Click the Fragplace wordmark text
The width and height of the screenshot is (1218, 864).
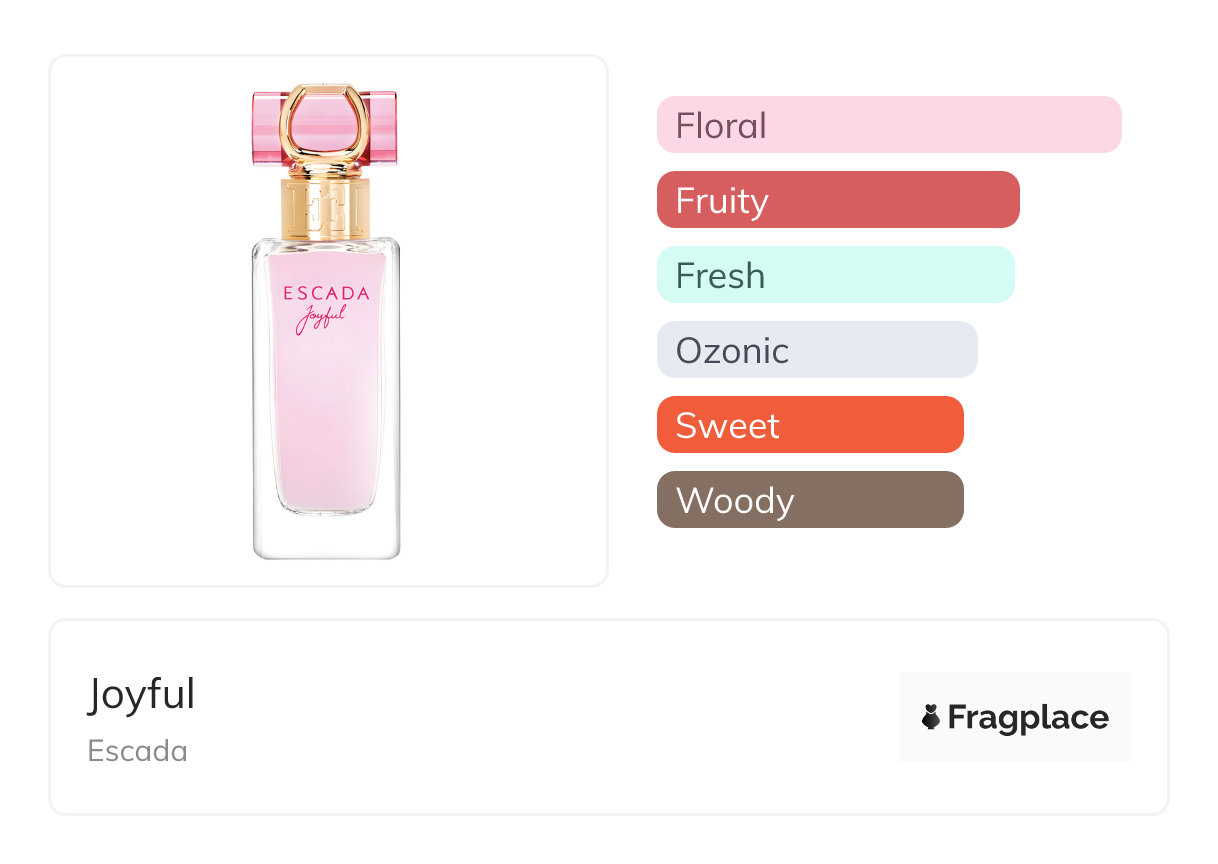tap(1028, 717)
